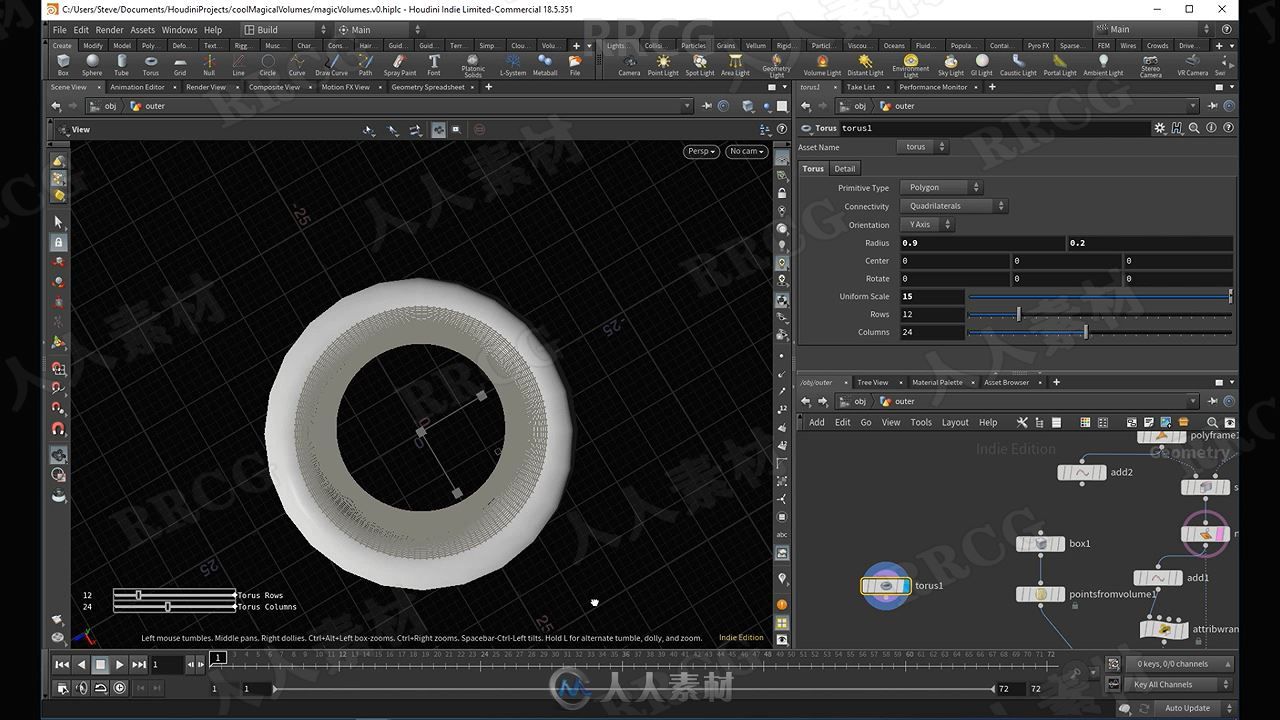Adjust the Uniform Scale slider
The image size is (1280, 720).
click(x=1100, y=296)
